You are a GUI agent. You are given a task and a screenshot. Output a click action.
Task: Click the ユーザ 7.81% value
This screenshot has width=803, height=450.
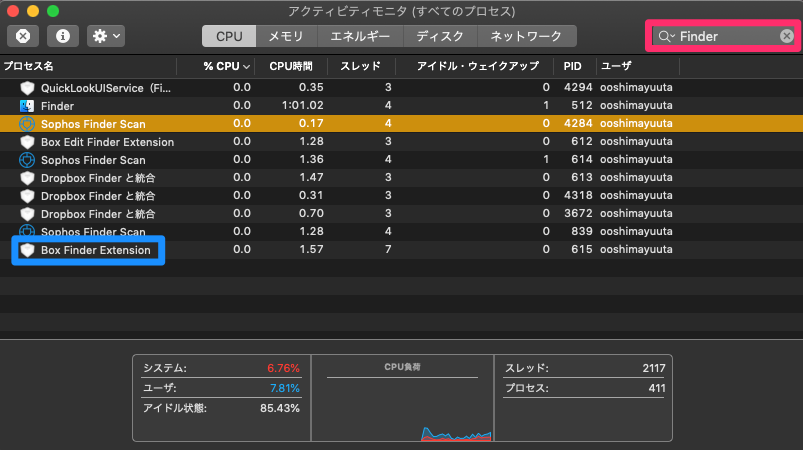[x=285, y=388]
